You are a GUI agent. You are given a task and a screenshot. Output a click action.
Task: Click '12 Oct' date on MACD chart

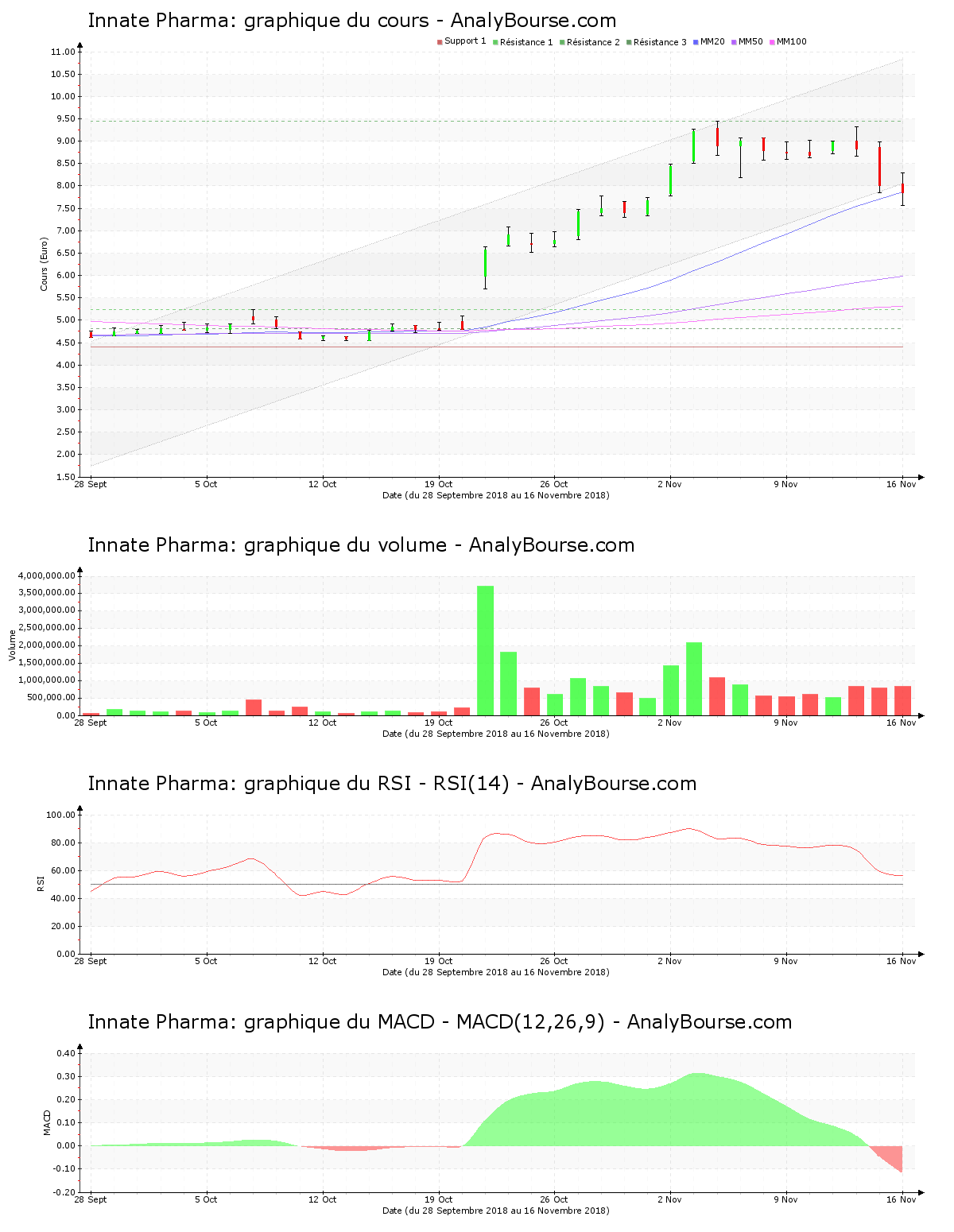point(323,1199)
